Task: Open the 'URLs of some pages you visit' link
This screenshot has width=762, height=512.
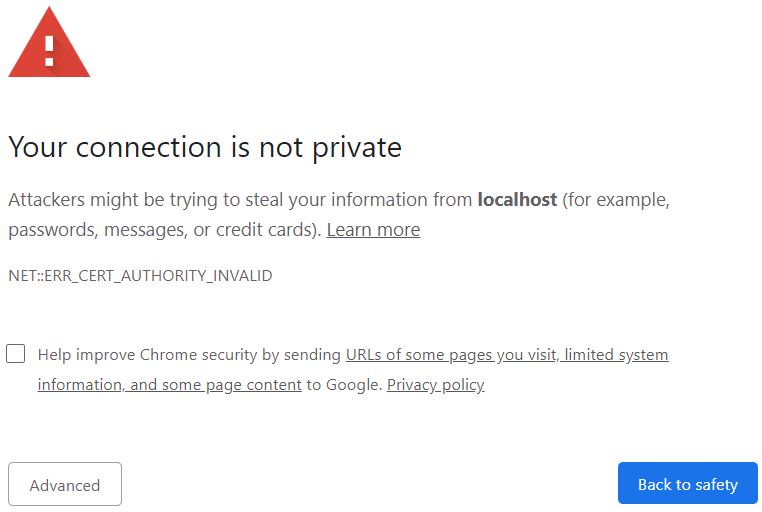Action: click(x=452, y=355)
